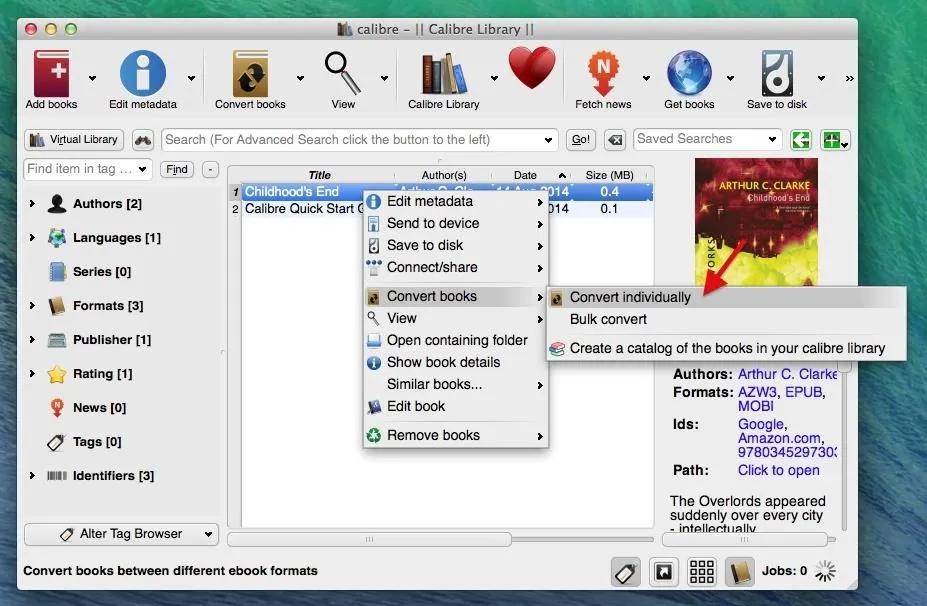Expand the Identifiers [3] category
Image resolution: width=927 pixels, height=606 pixels.
(32, 476)
